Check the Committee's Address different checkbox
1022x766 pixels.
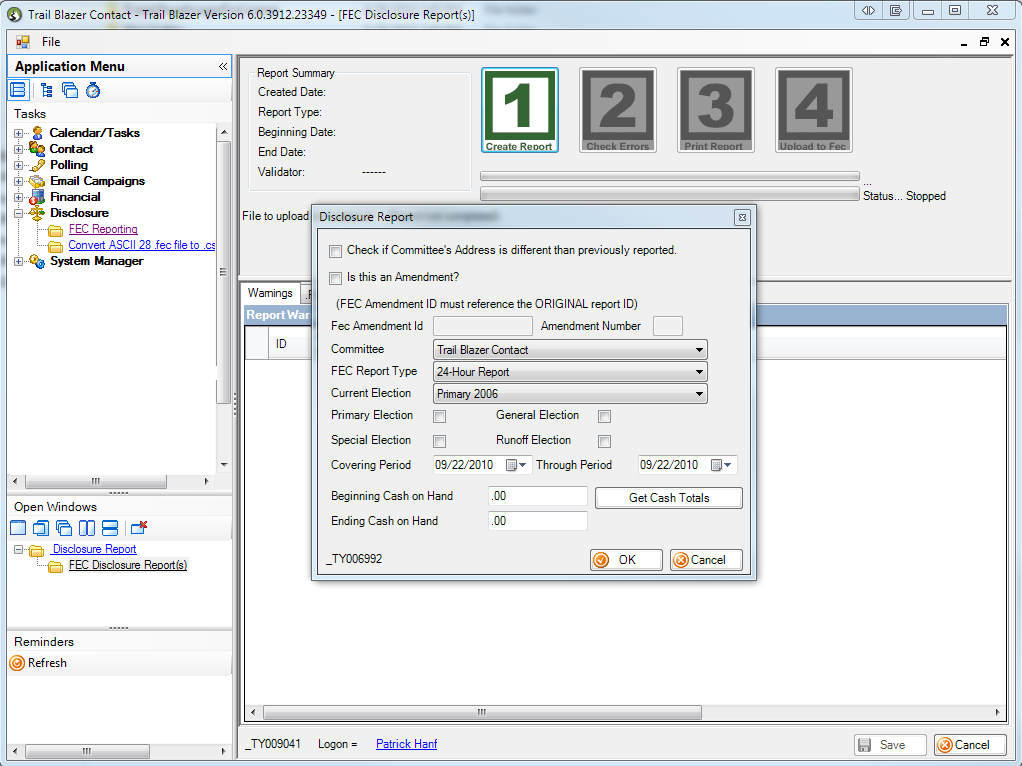[336, 251]
